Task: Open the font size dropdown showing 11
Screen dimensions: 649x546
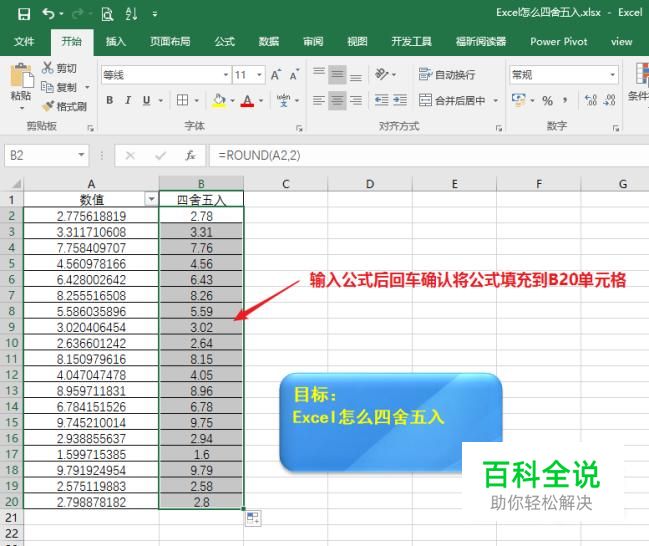Action: (260, 75)
